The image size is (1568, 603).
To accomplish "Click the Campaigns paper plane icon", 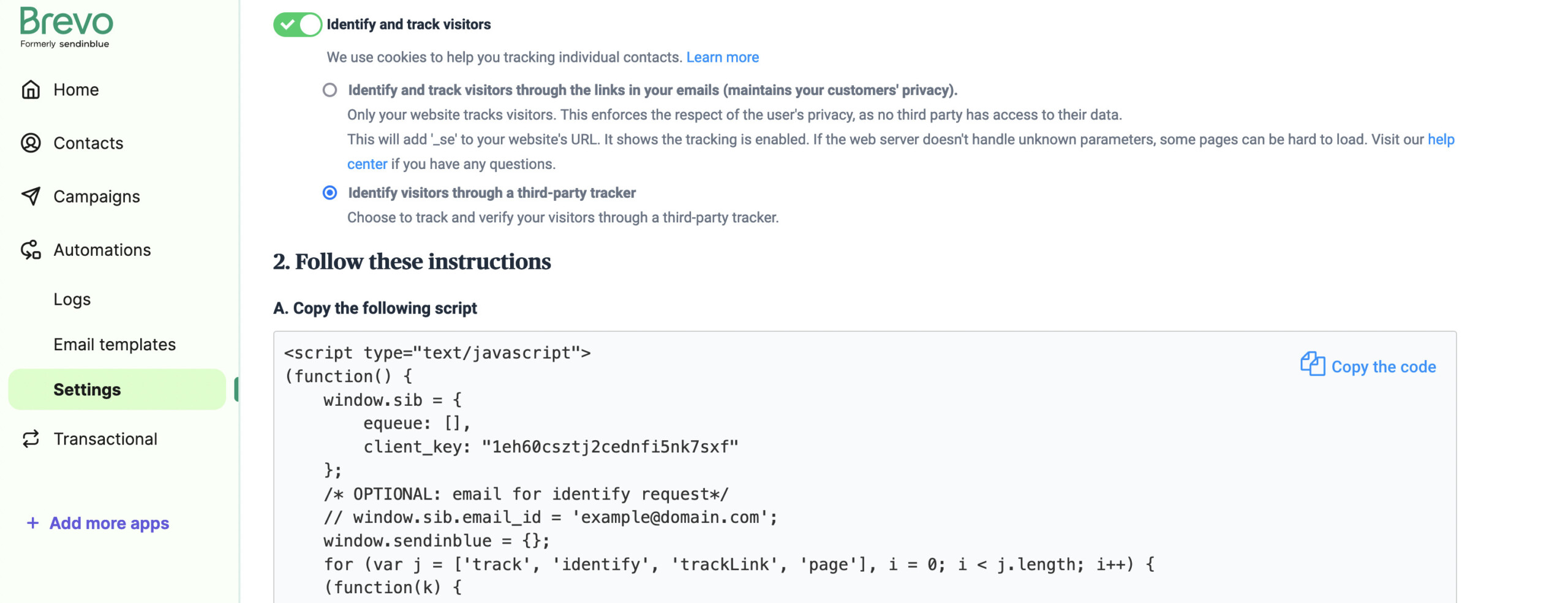I will 31,197.
